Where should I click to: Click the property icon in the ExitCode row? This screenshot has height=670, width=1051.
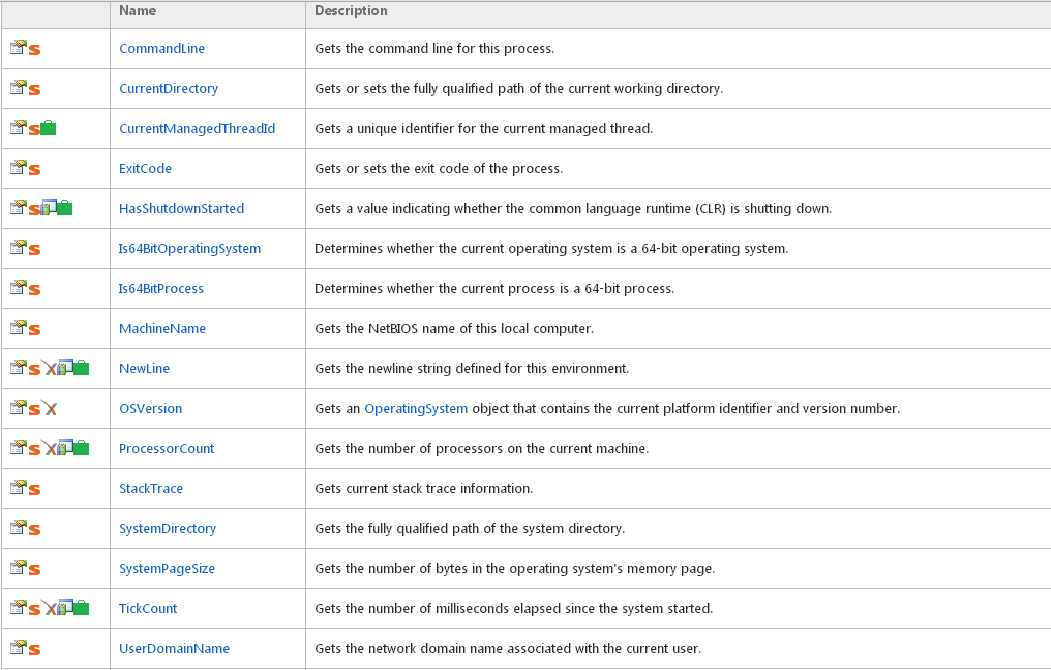click(x=18, y=167)
